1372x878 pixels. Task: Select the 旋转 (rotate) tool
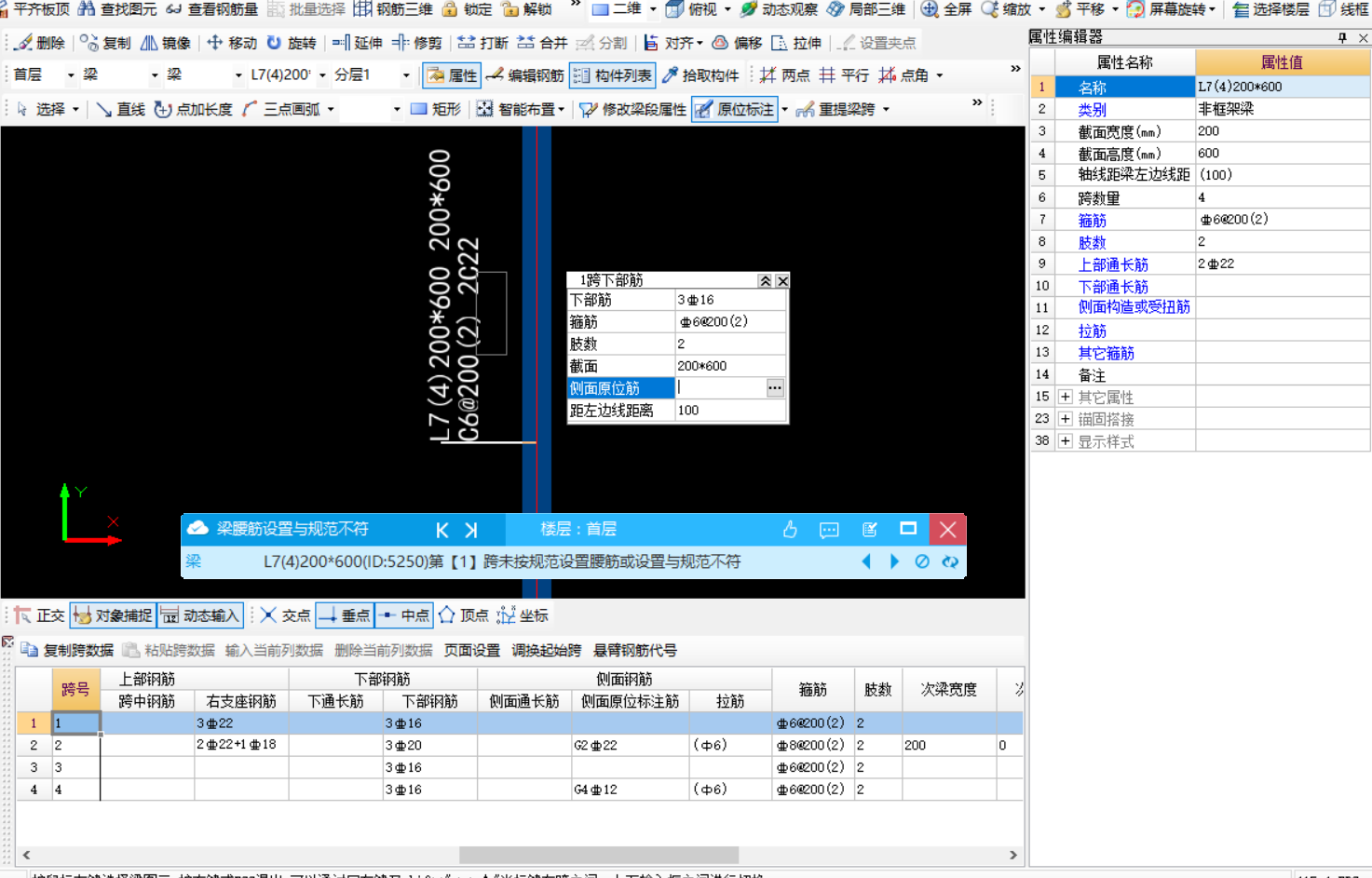(x=291, y=43)
